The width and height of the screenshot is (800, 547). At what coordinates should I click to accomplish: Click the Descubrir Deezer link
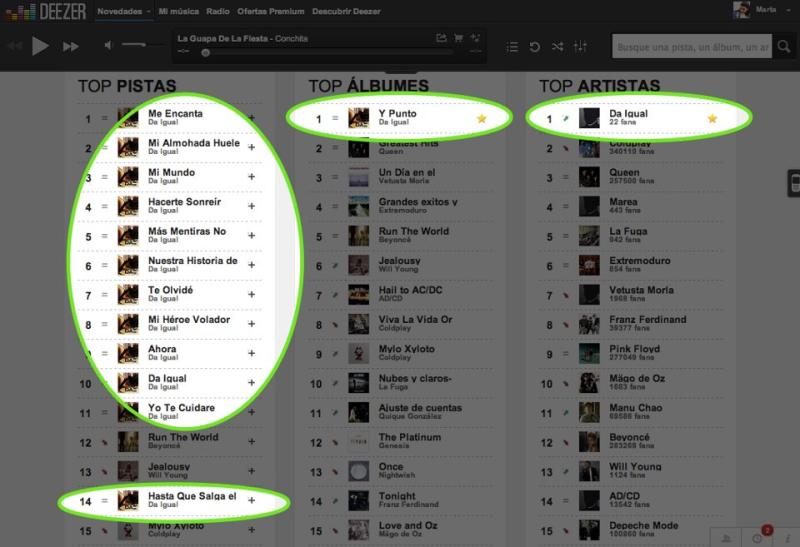[x=344, y=11]
